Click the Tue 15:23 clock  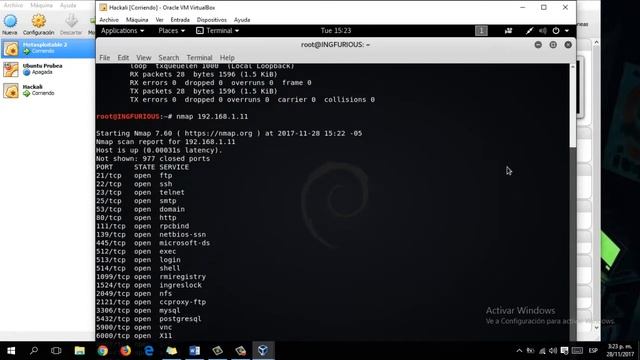coord(336,31)
